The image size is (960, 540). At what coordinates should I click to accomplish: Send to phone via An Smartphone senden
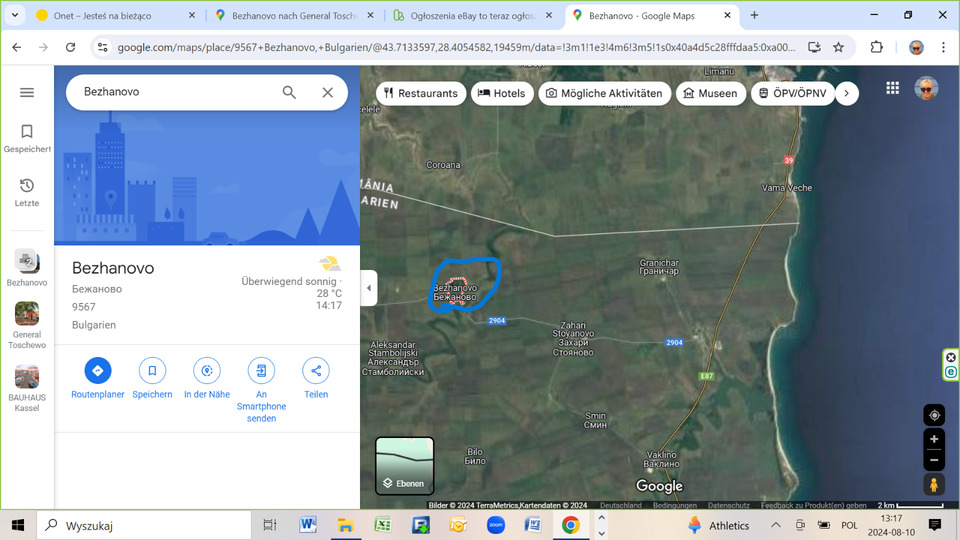(261, 370)
